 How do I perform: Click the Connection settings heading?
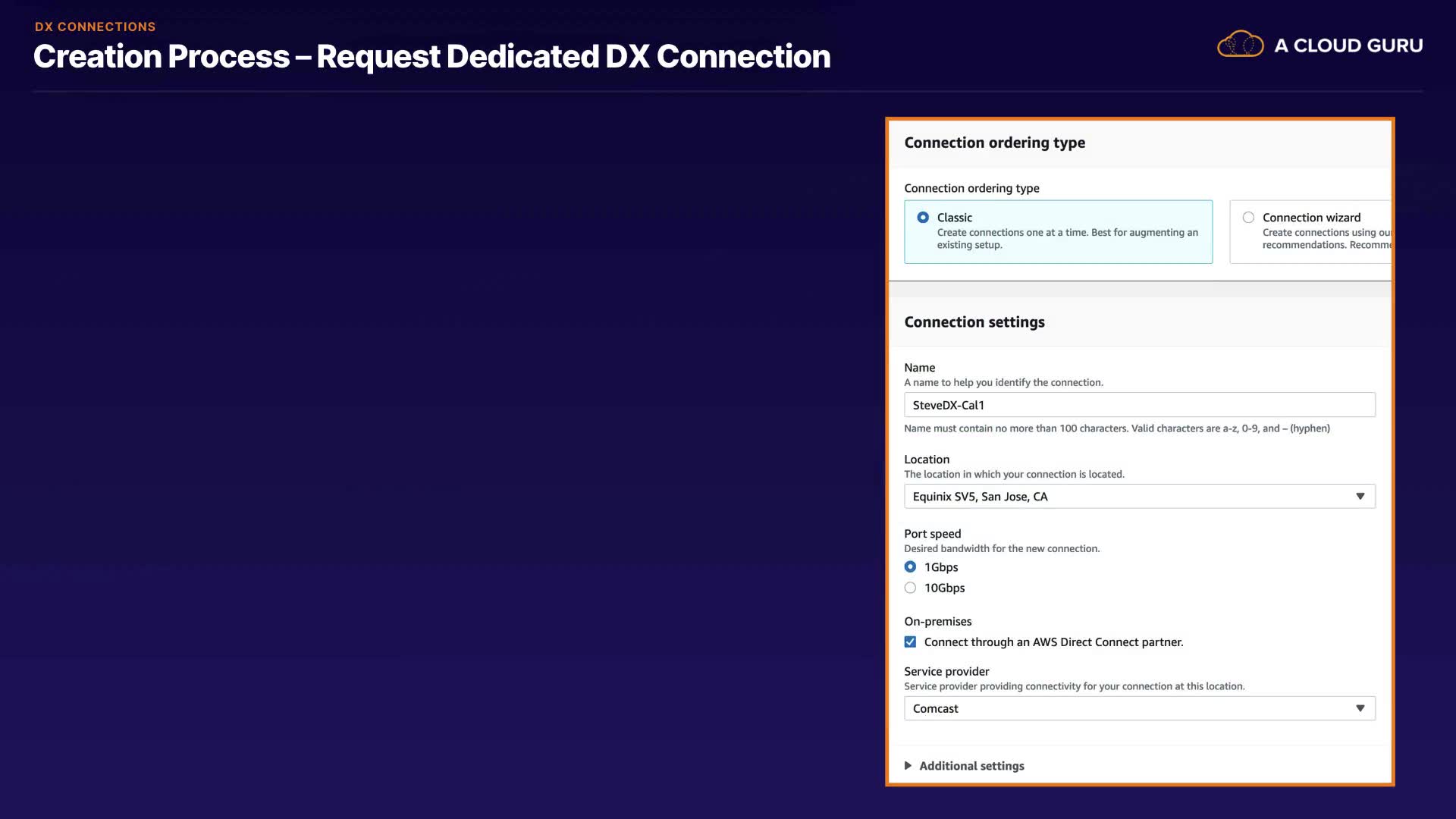click(x=974, y=322)
